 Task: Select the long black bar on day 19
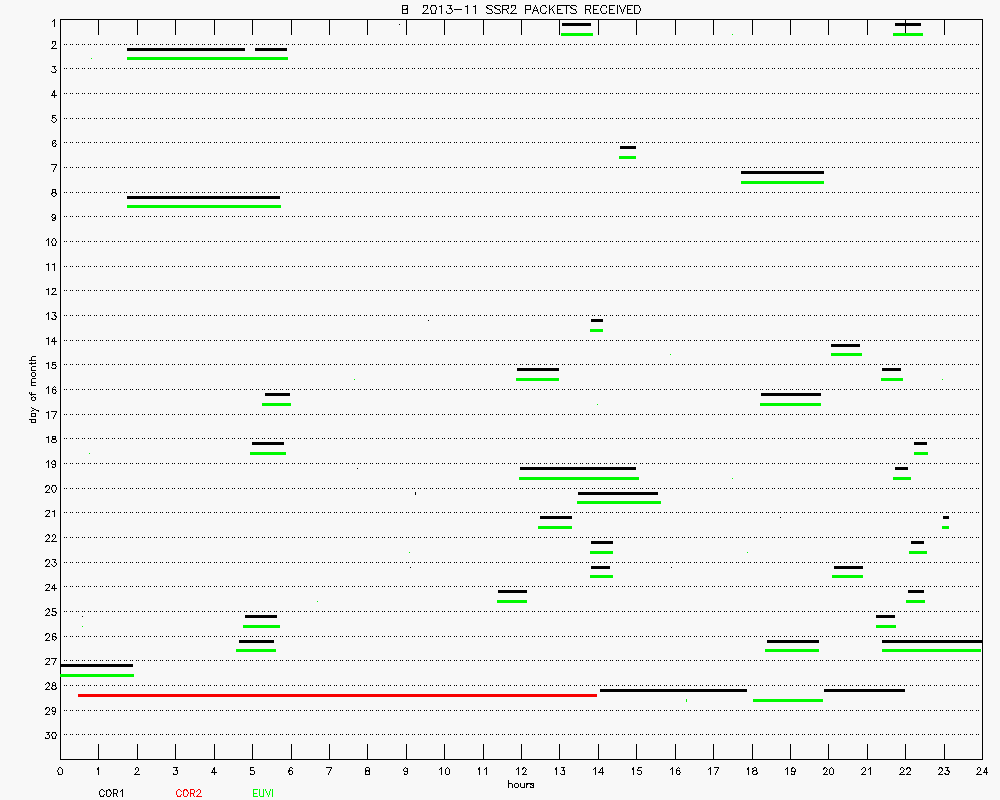pos(577,469)
